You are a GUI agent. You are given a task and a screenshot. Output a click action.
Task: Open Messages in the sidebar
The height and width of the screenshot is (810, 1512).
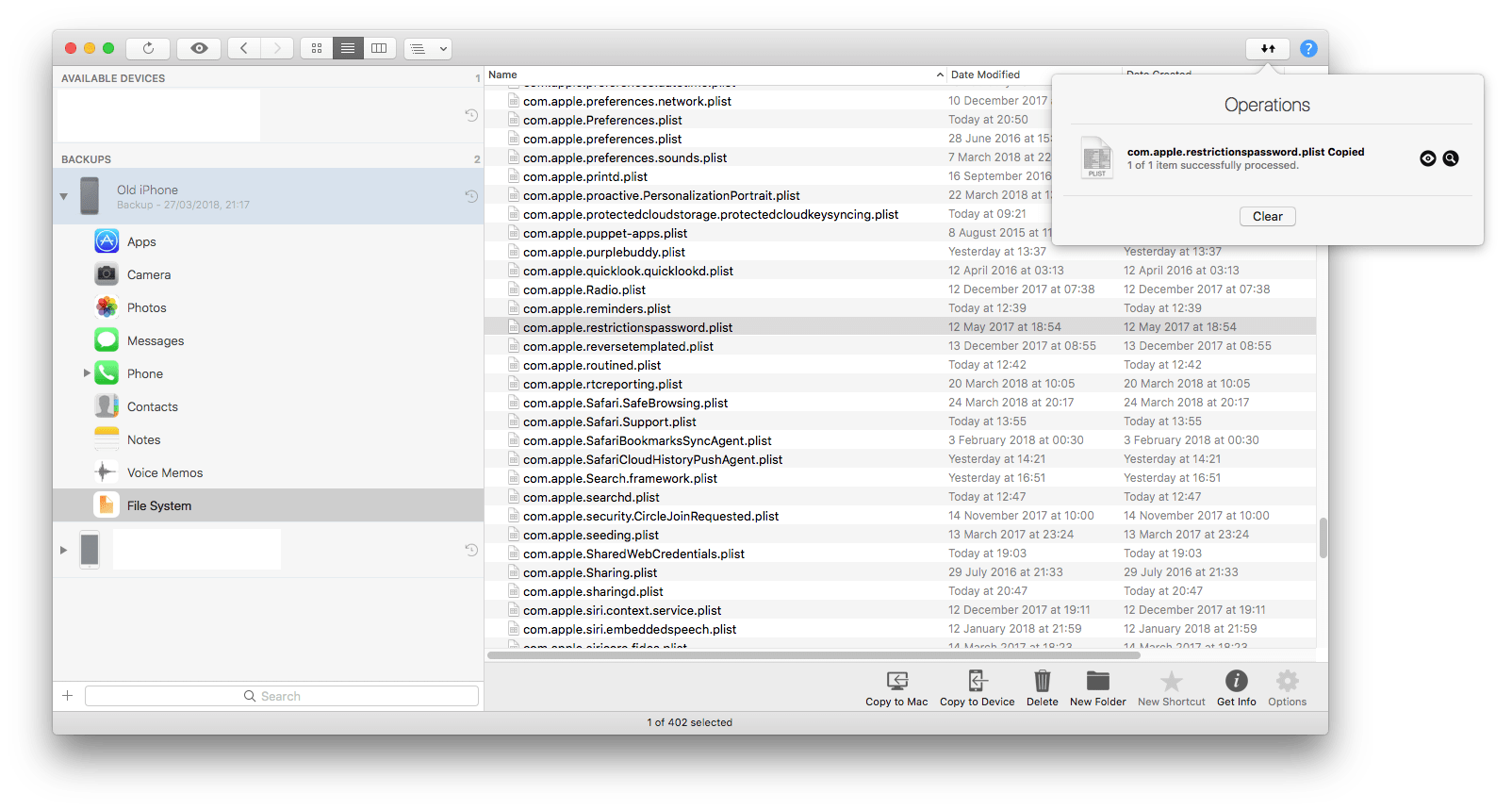[156, 341]
